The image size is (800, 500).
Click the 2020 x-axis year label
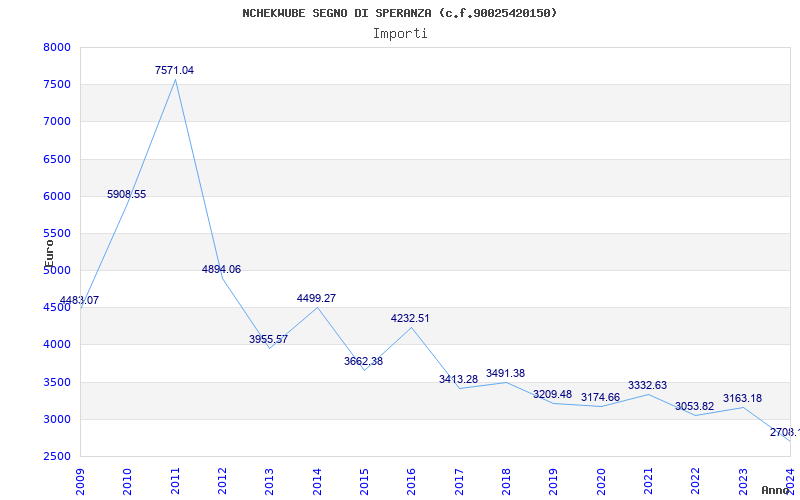coord(601,482)
